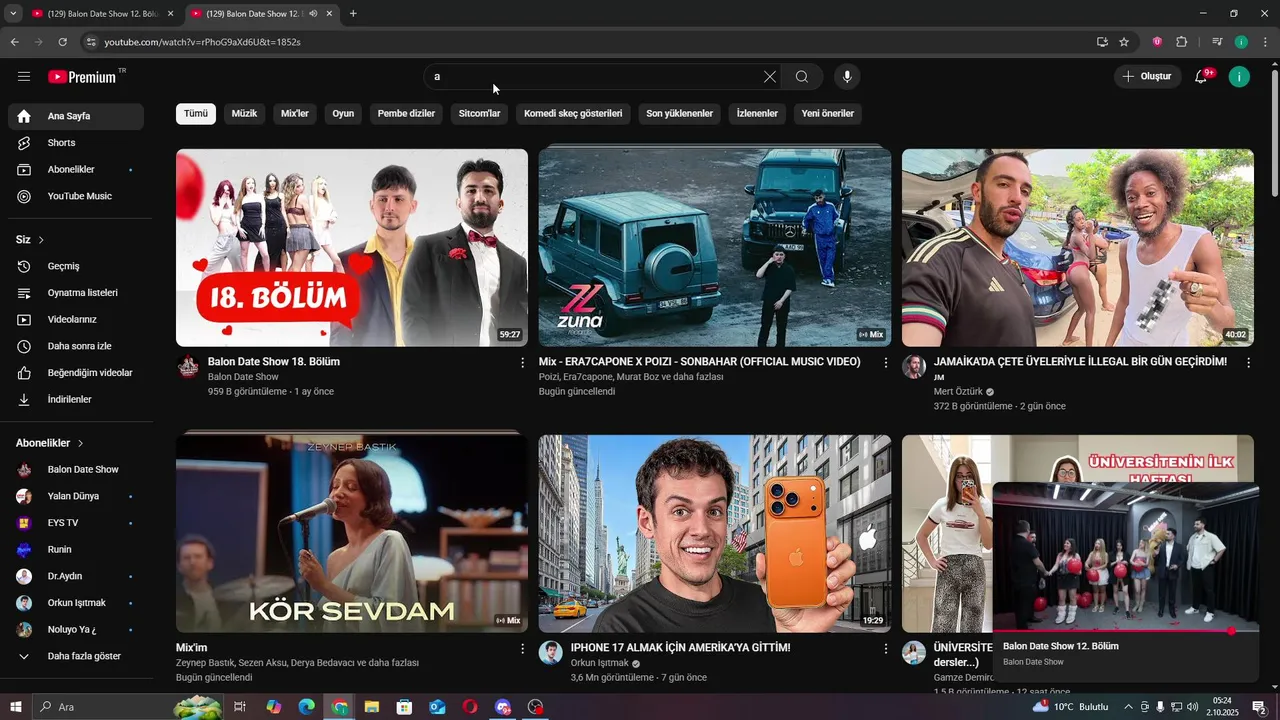This screenshot has height=720, width=1280.
Task: Open more options for Mix'im
Action: 522,649
